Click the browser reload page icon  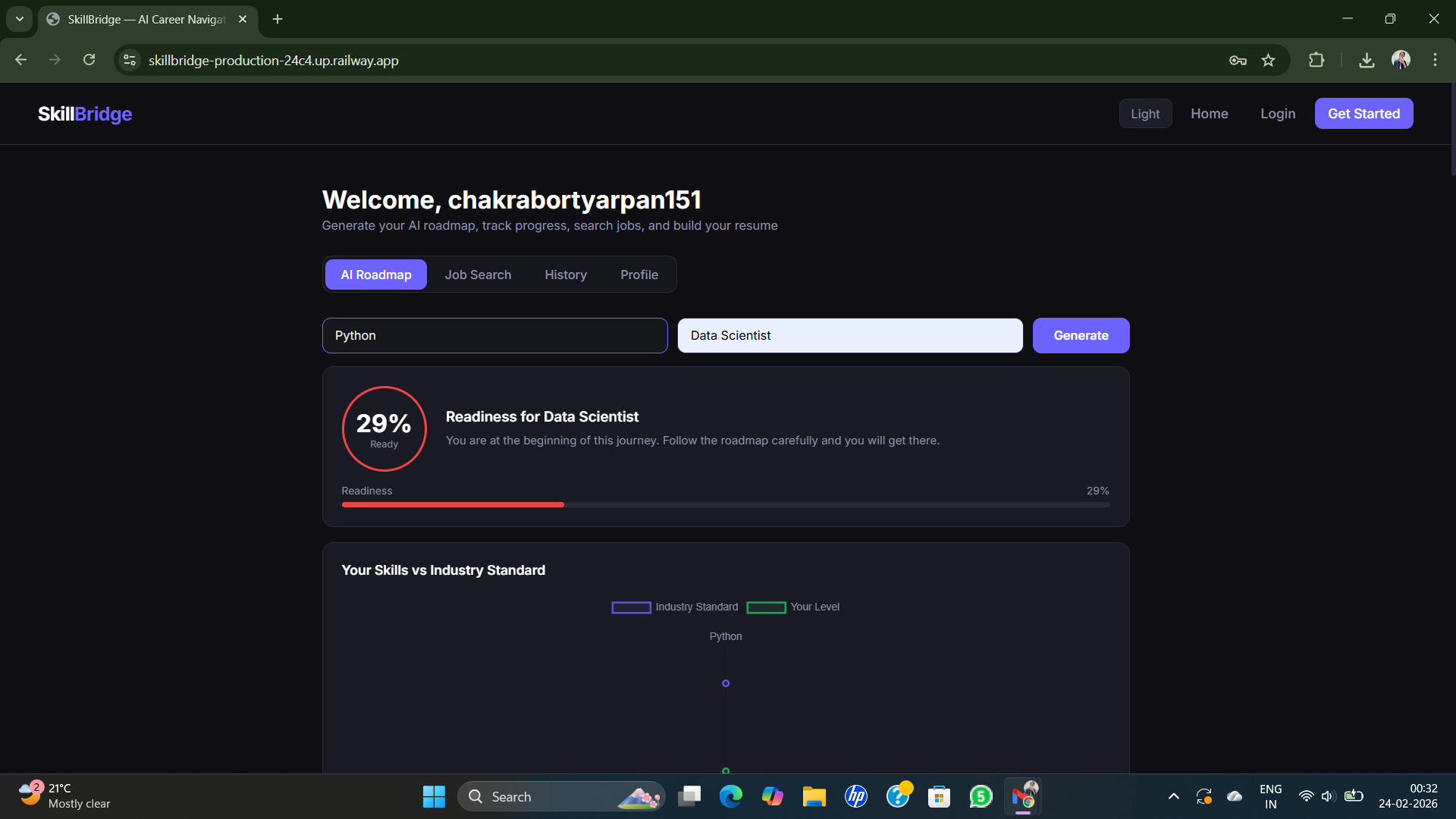tap(89, 60)
